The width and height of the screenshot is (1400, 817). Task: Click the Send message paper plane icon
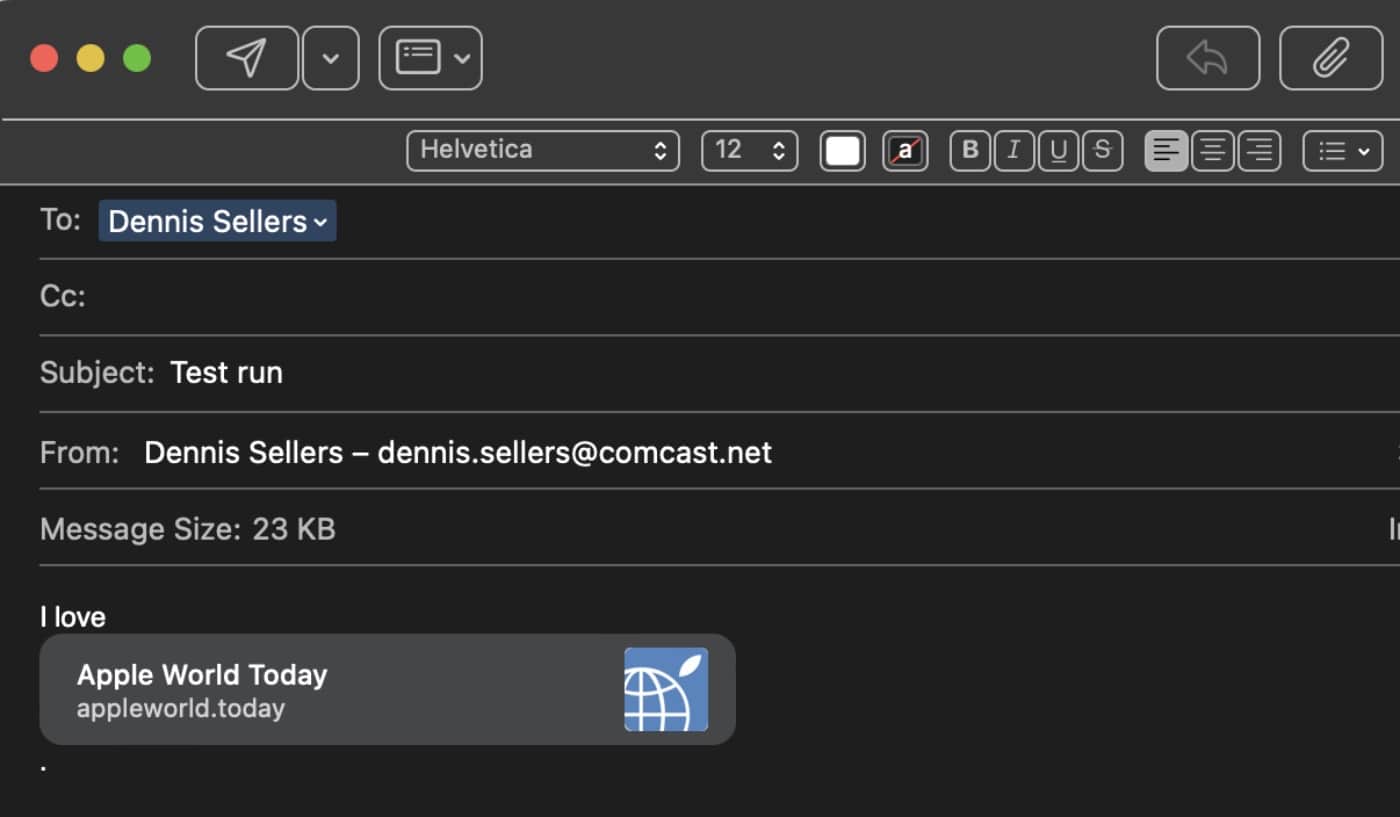pos(246,58)
